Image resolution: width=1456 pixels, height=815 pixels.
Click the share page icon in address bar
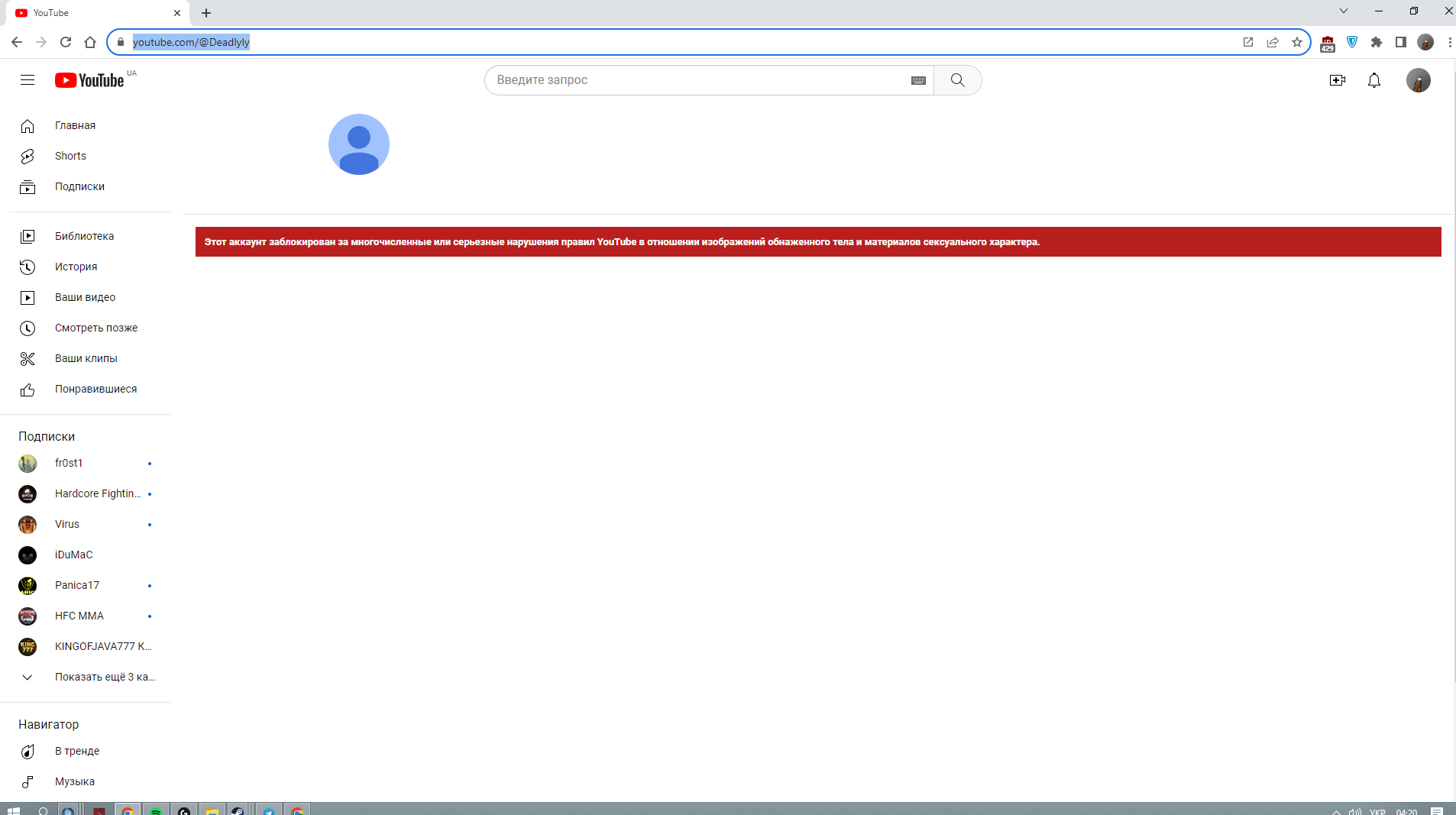coord(1273,42)
